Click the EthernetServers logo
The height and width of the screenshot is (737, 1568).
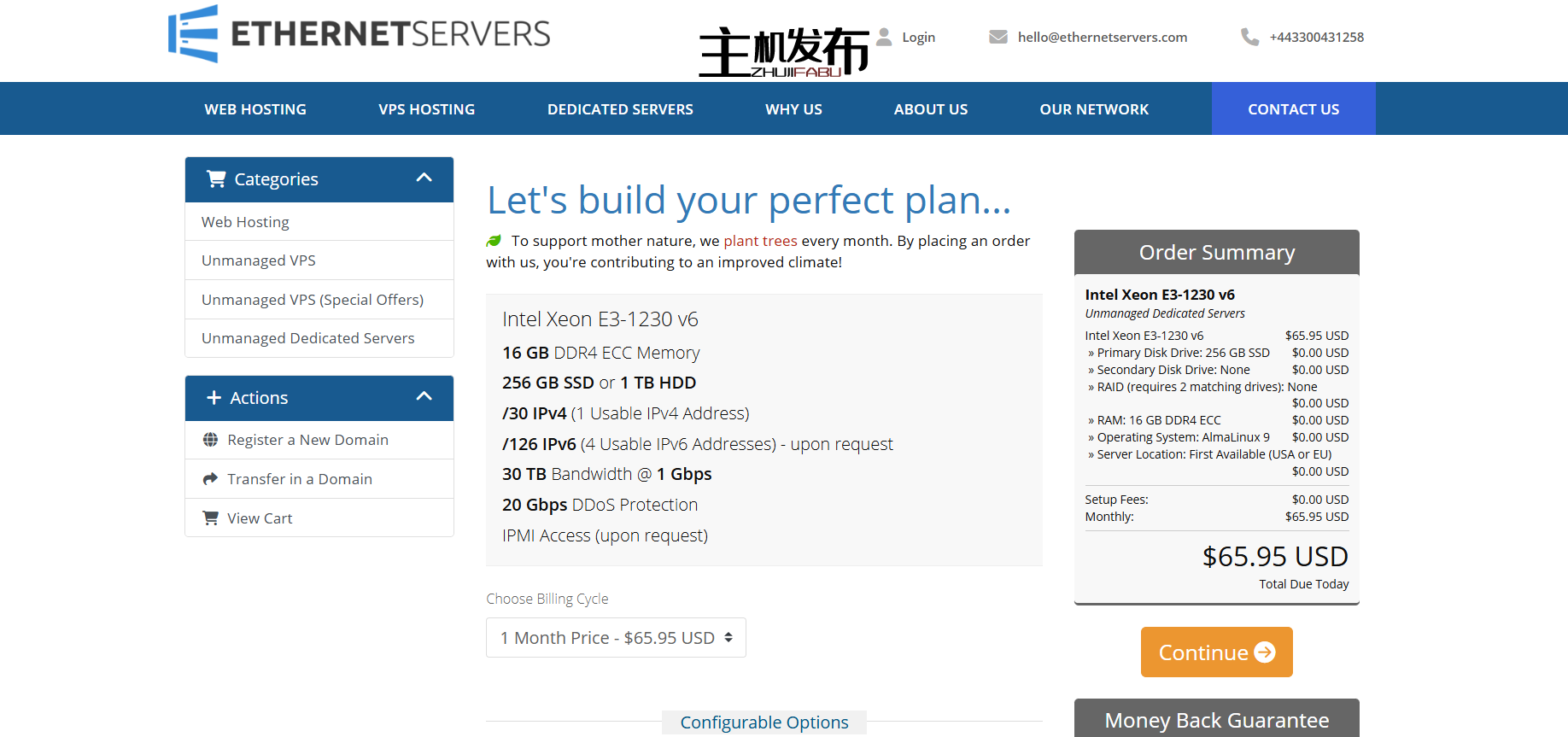tap(359, 34)
